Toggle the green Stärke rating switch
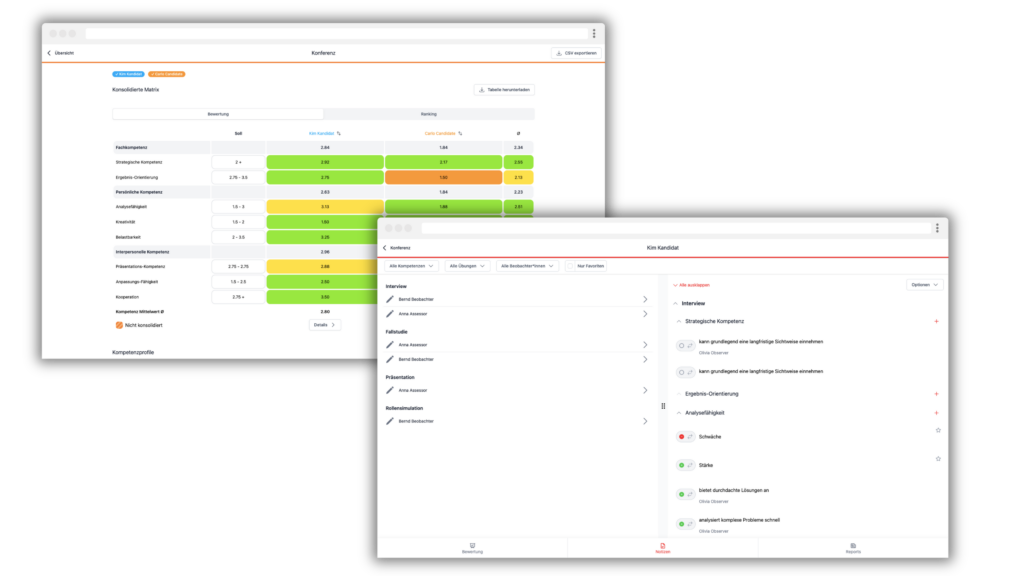This screenshot has width=1024, height=576. pyautogui.click(x=685, y=466)
